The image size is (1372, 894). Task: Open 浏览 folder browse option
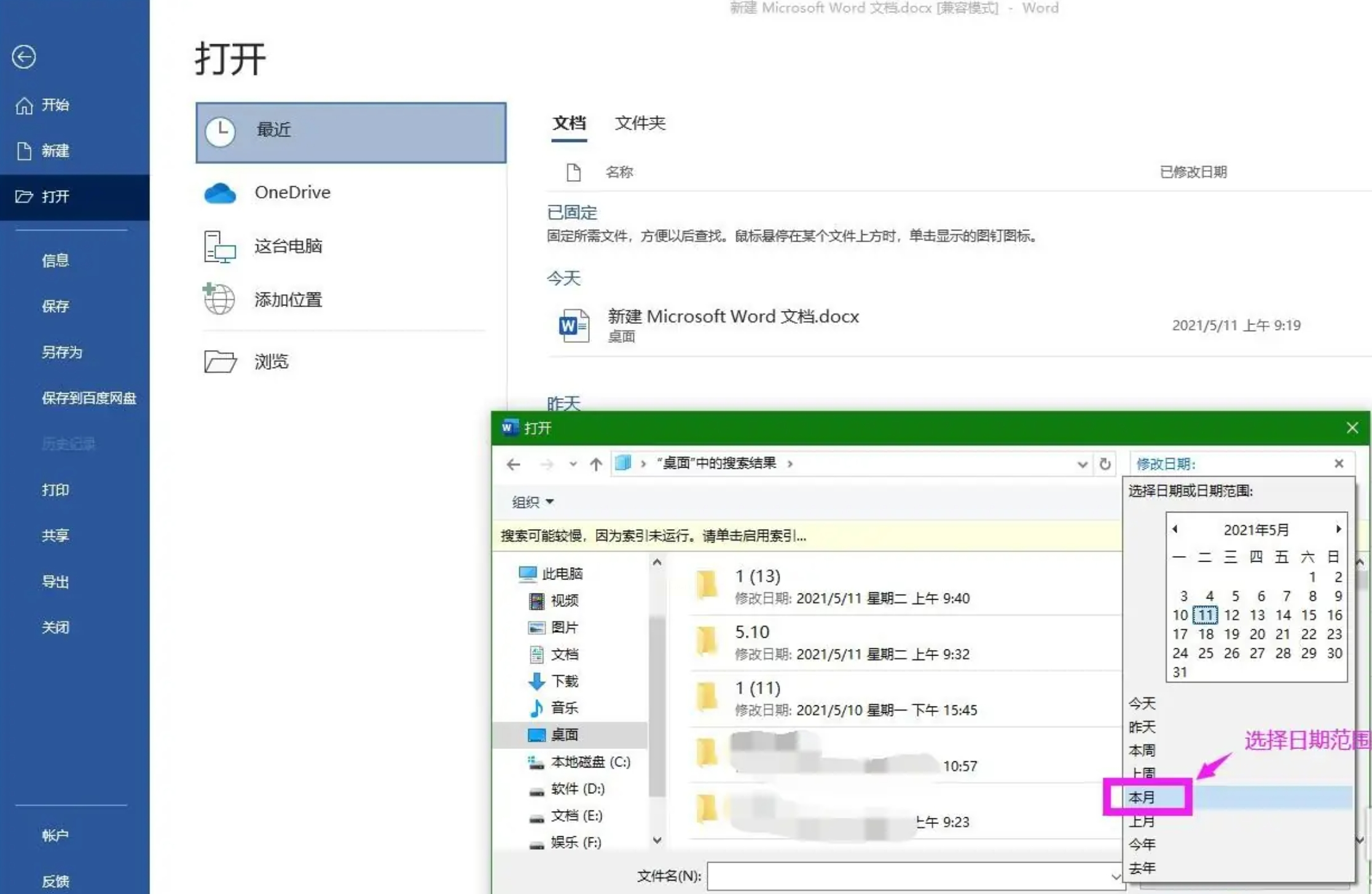click(x=270, y=361)
